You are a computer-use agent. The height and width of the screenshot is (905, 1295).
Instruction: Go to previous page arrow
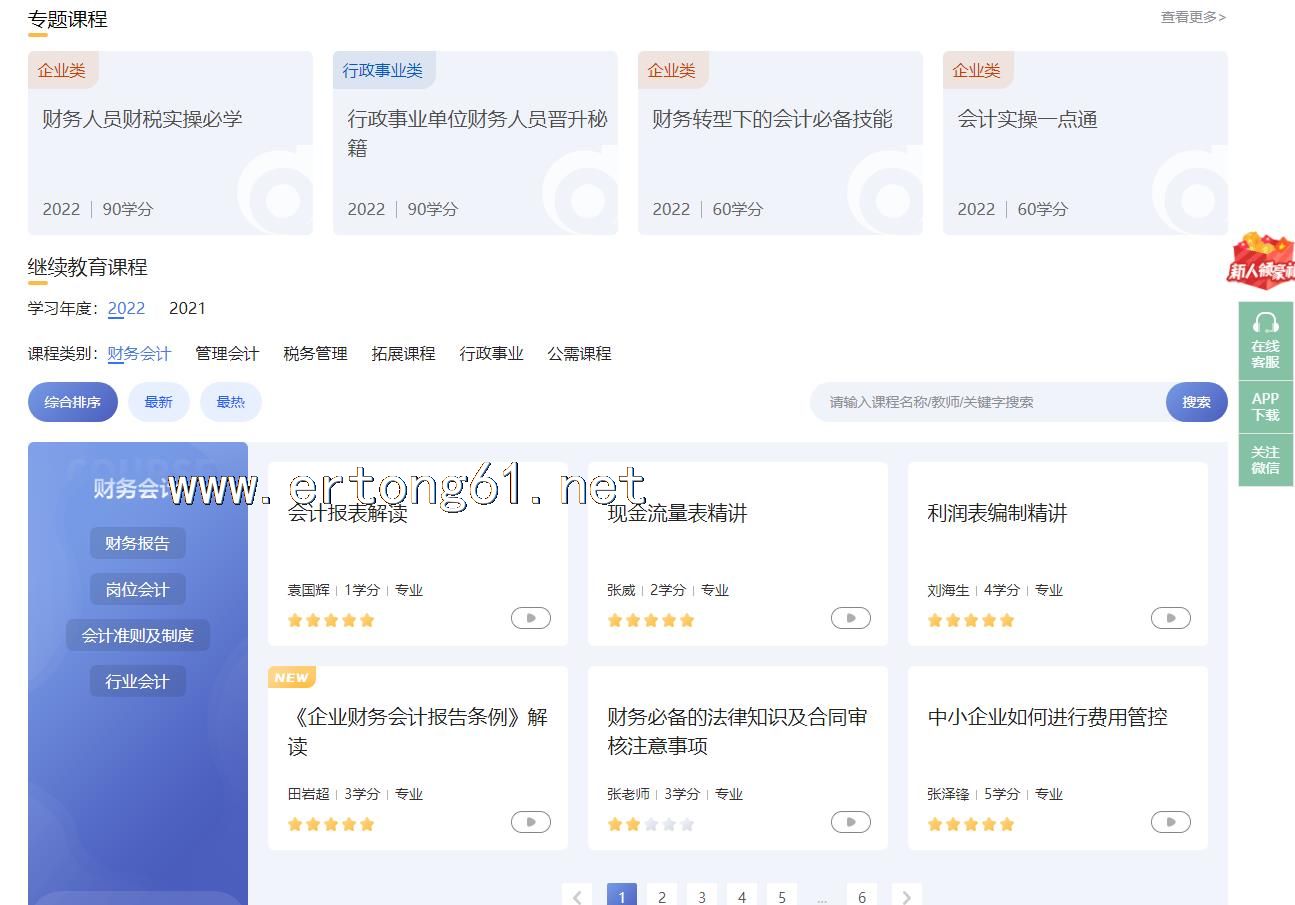577,897
